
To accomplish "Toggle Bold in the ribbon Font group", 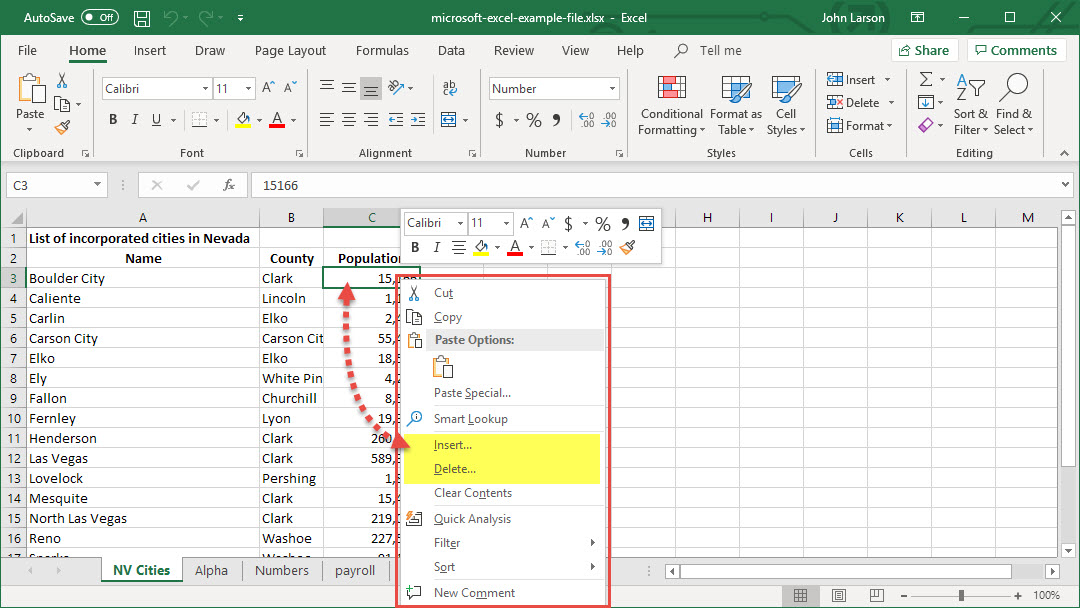I will (x=113, y=120).
